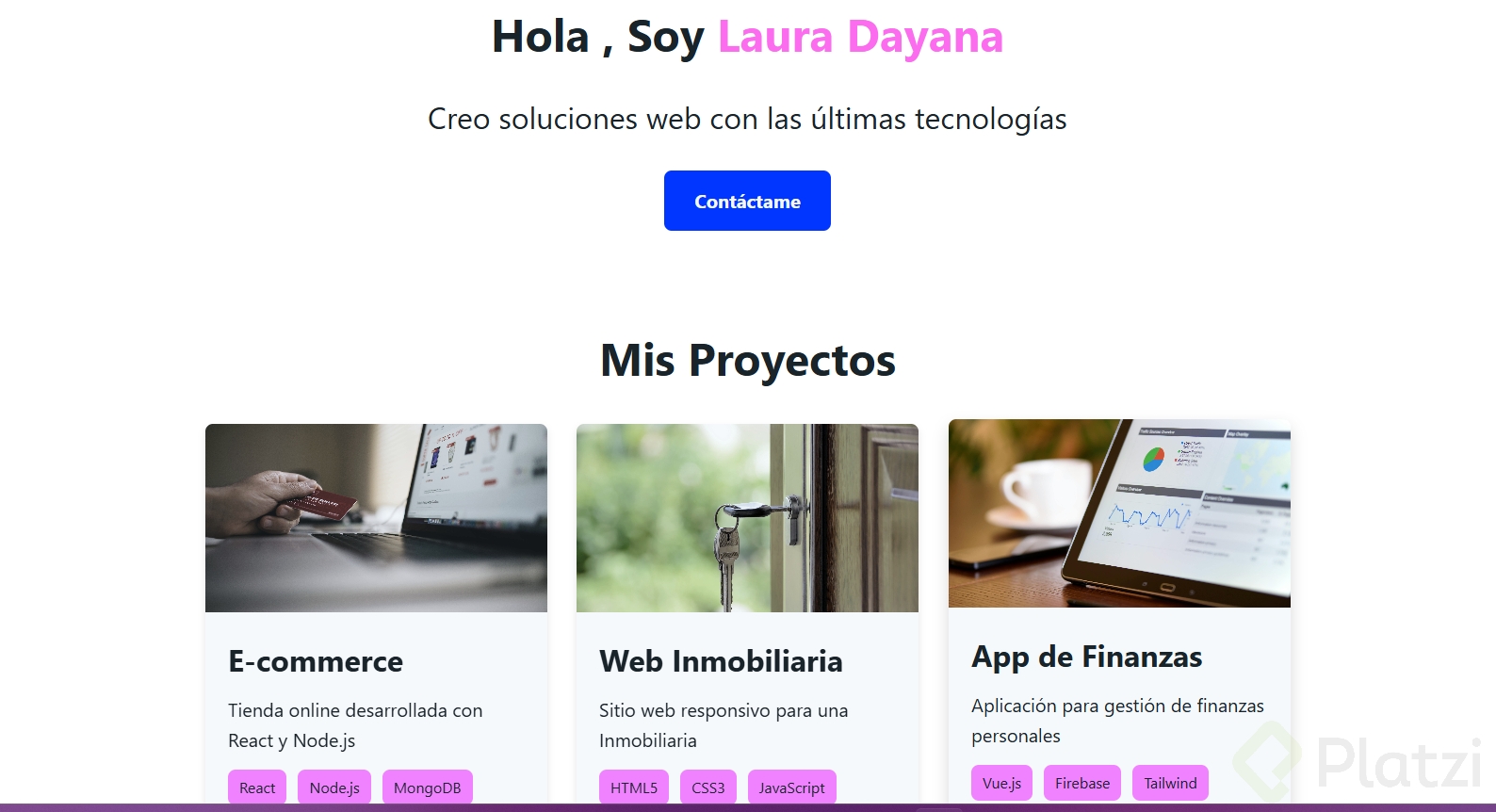Click the Web Inmobiliaria card title
Screen dimensions: 1496x812
coord(721,661)
